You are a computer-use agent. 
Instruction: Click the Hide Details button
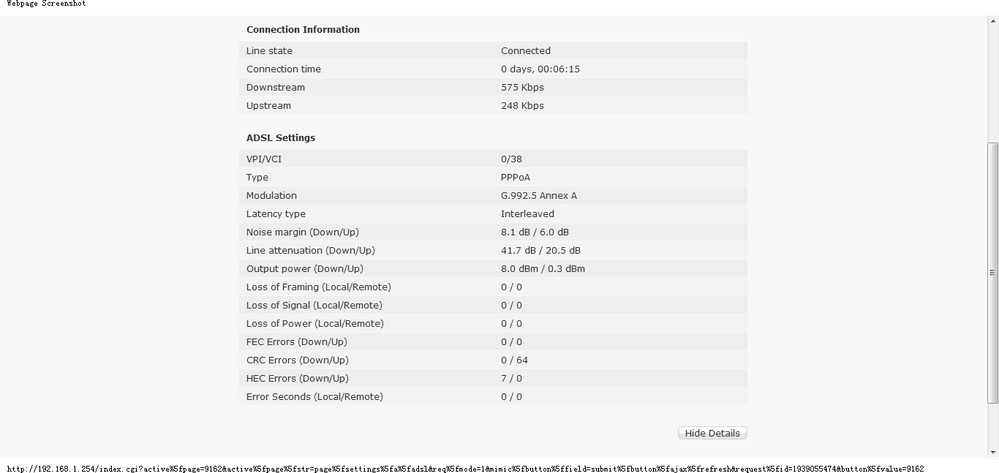(x=712, y=433)
